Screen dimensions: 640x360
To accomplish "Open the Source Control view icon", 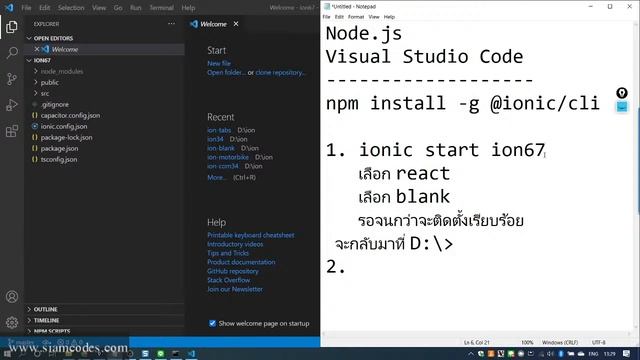I will pos(12,79).
